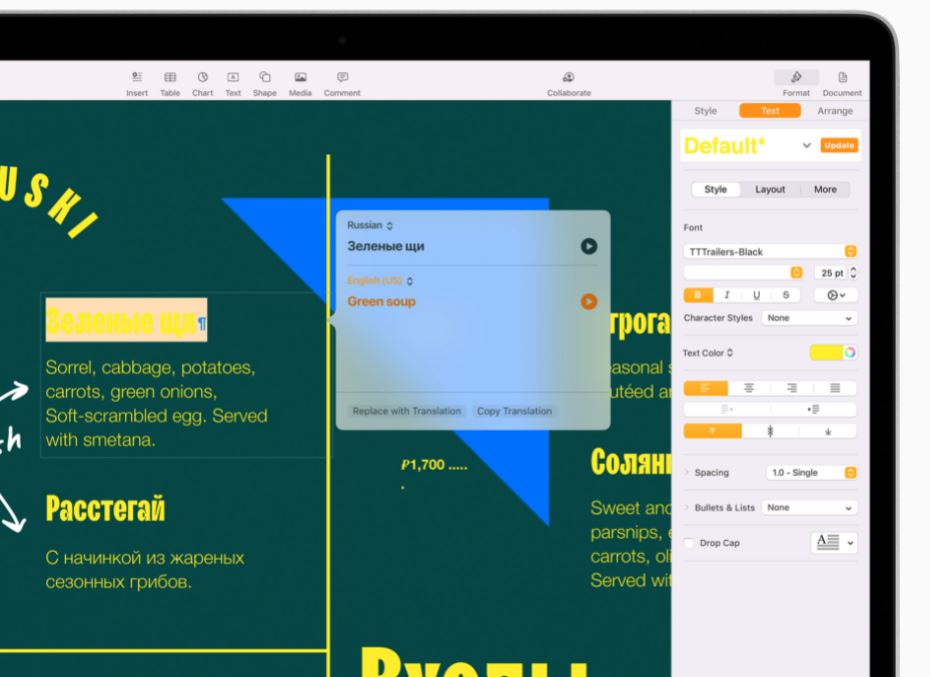Align text to bottom of box
930x677 pixels.
point(828,431)
